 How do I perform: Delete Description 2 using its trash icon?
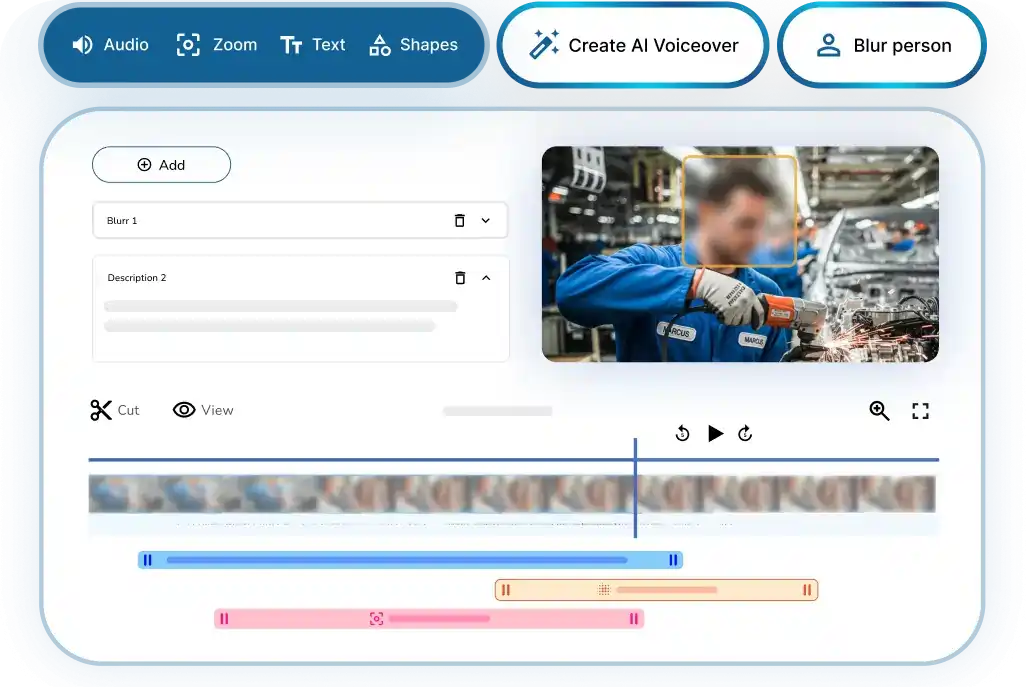pyautogui.click(x=459, y=278)
